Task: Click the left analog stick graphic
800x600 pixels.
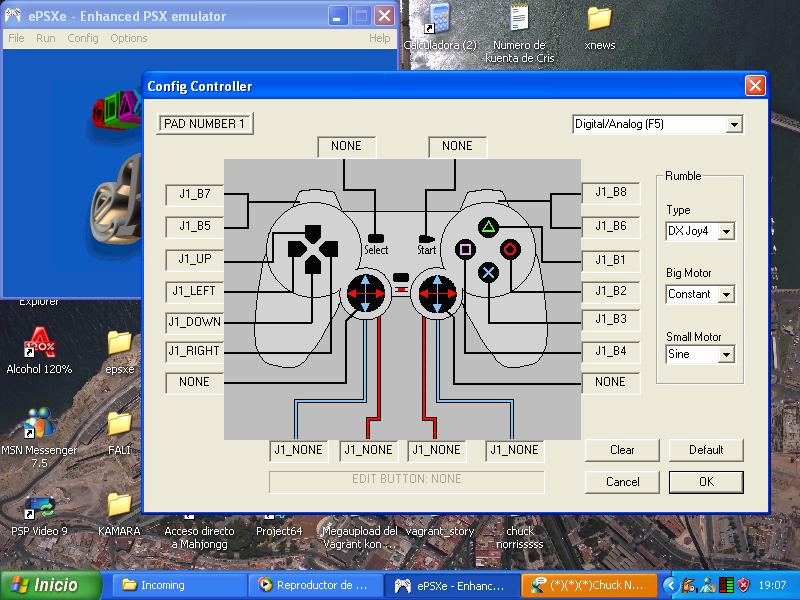Action: [365, 293]
